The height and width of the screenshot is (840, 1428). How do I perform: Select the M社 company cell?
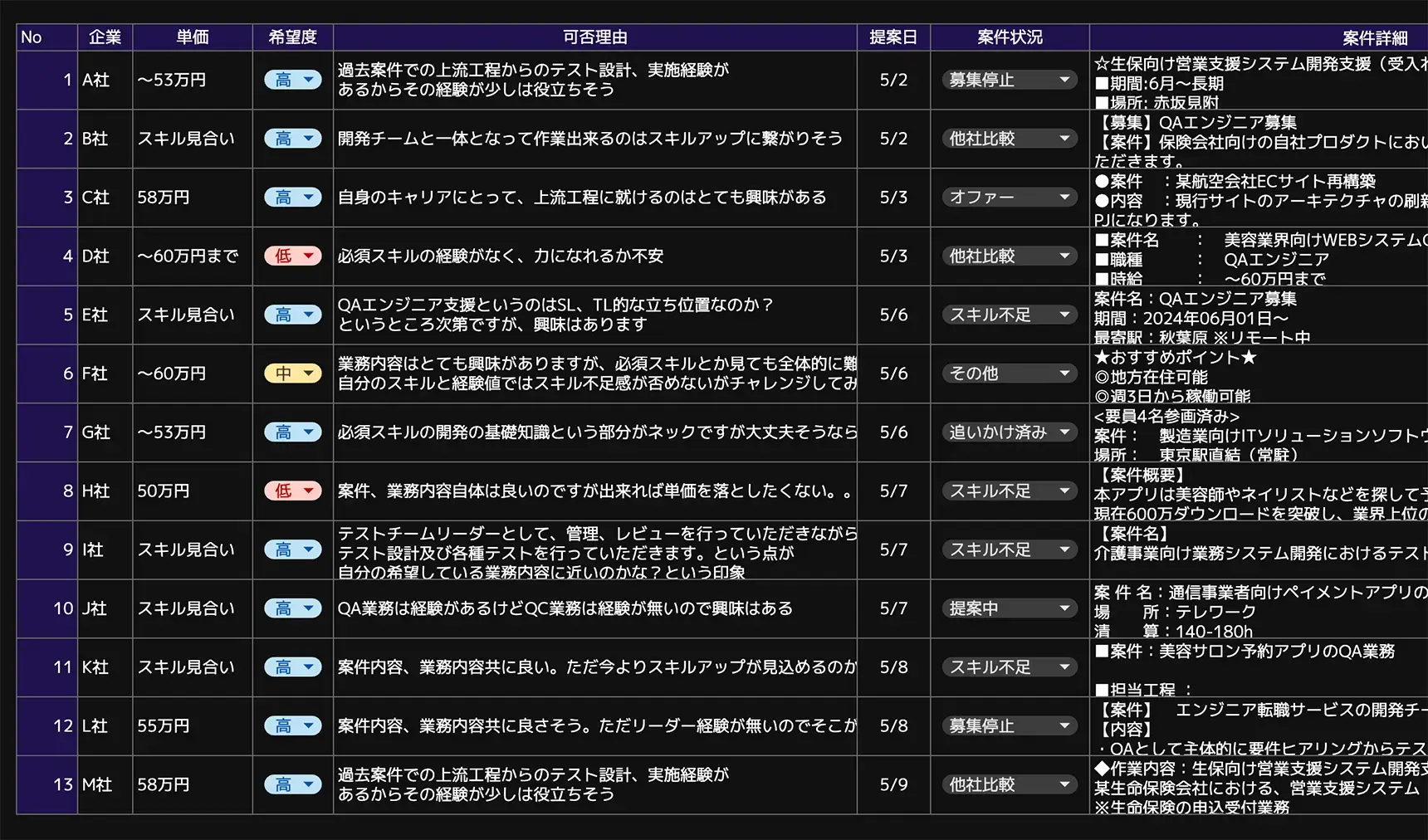[105, 784]
